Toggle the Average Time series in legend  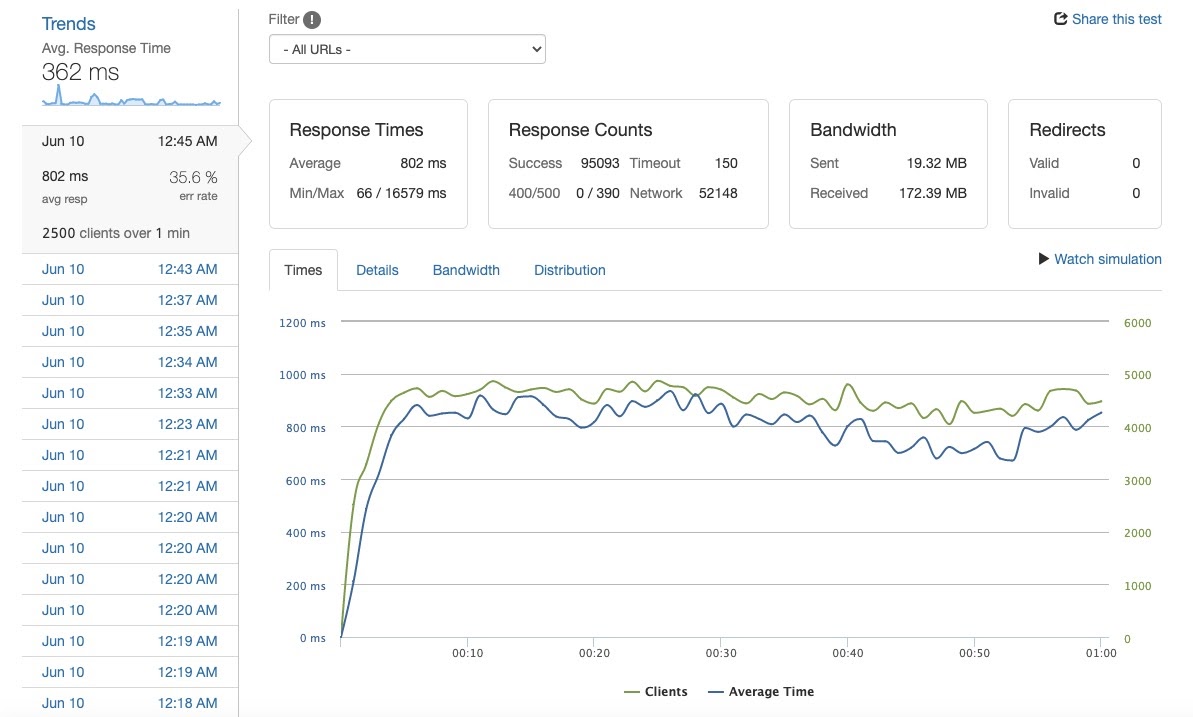click(761, 691)
